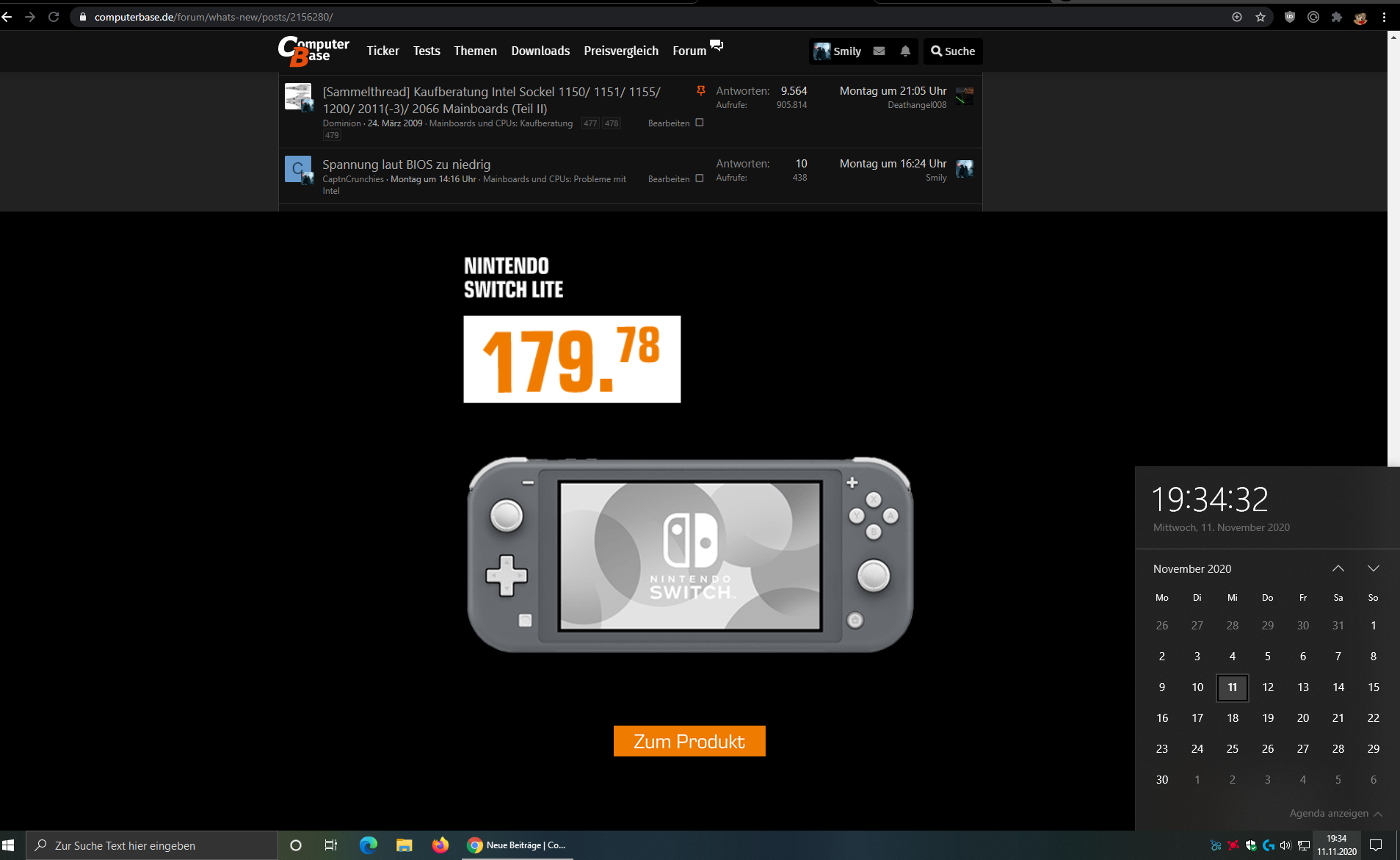Image resolution: width=1400 pixels, height=860 pixels.
Task: Open the Deathangel008 user link
Action: click(917, 105)
